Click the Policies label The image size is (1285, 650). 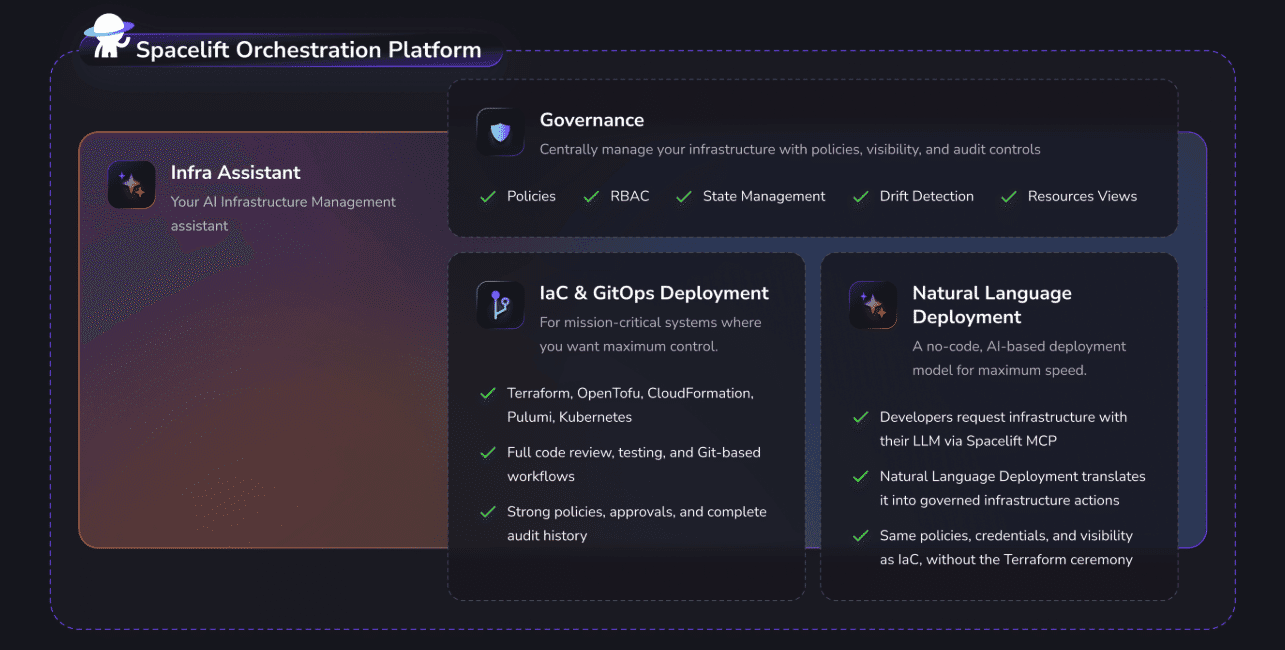point(531,196)
